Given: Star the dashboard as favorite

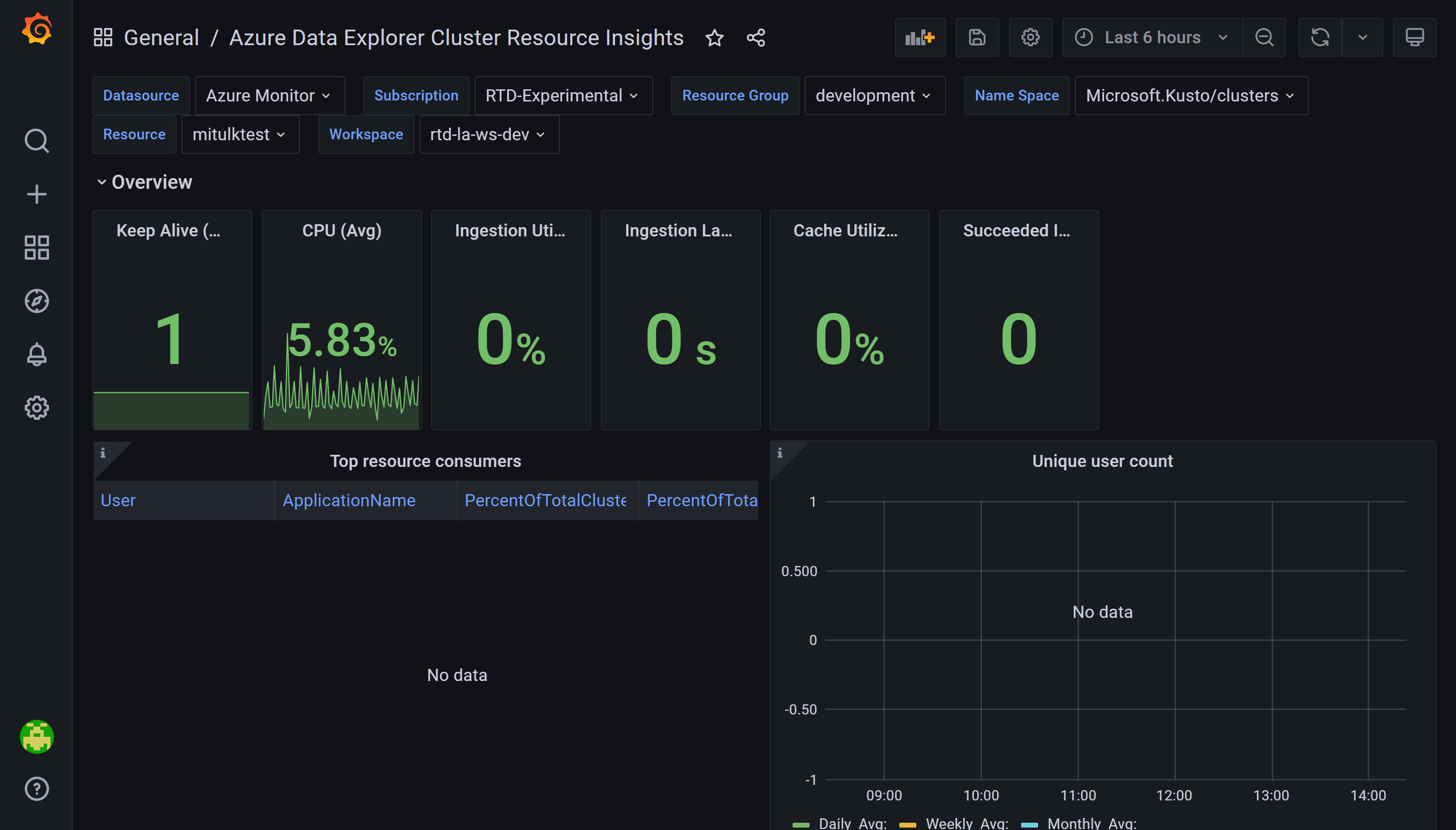Looking at the screenshot, I should click(x=714, y=38).
